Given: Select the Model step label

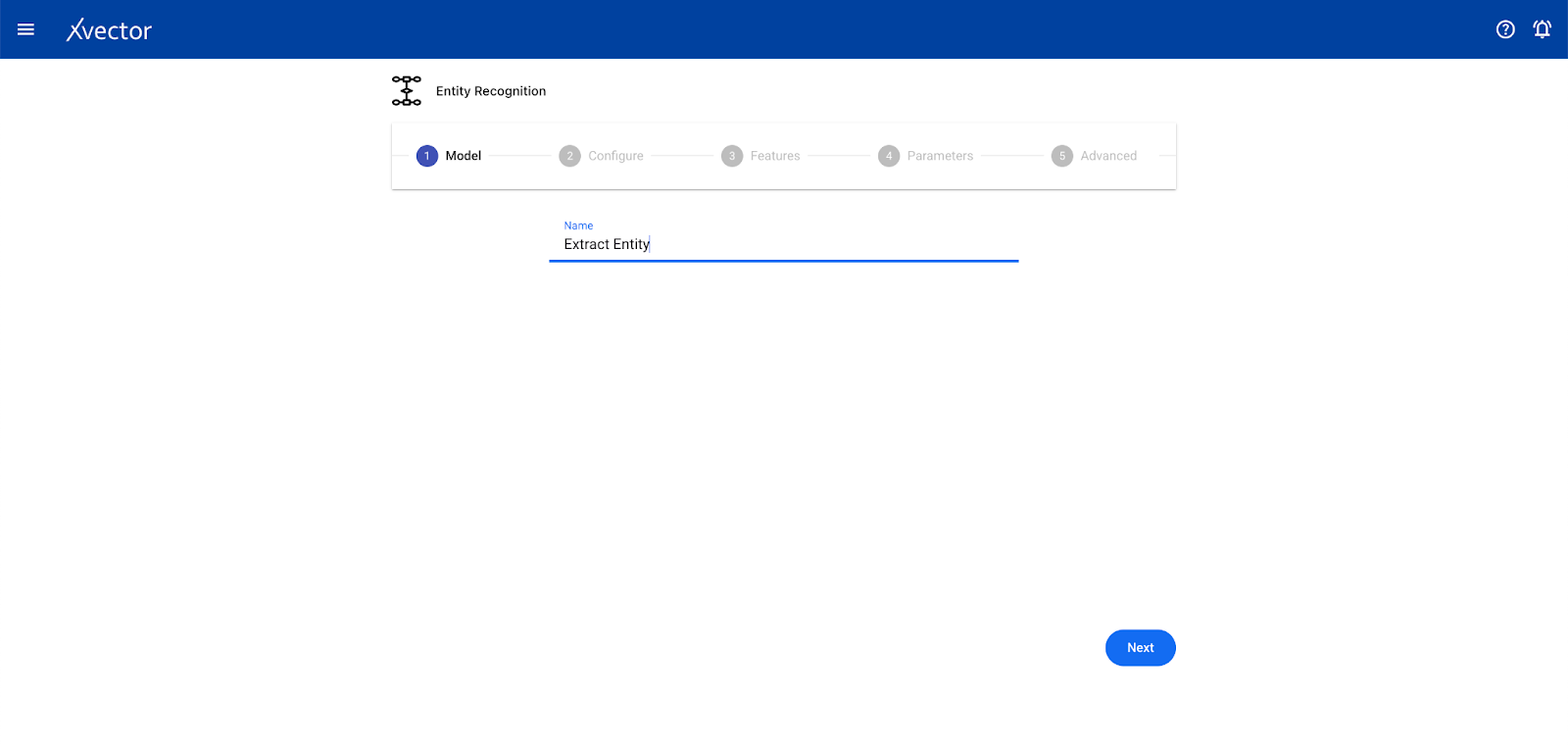Looking at the screenshot, I should pos(464,156).
